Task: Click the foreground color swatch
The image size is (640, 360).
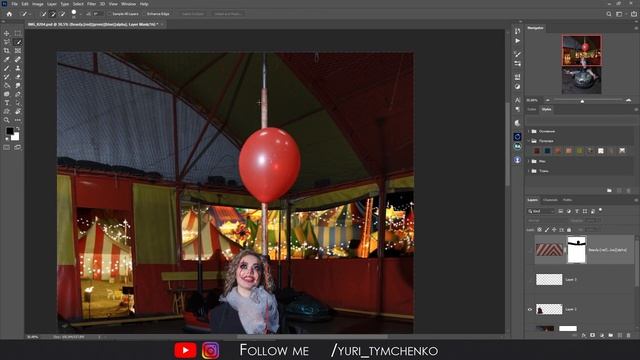Action: click(x=9, y=131)
